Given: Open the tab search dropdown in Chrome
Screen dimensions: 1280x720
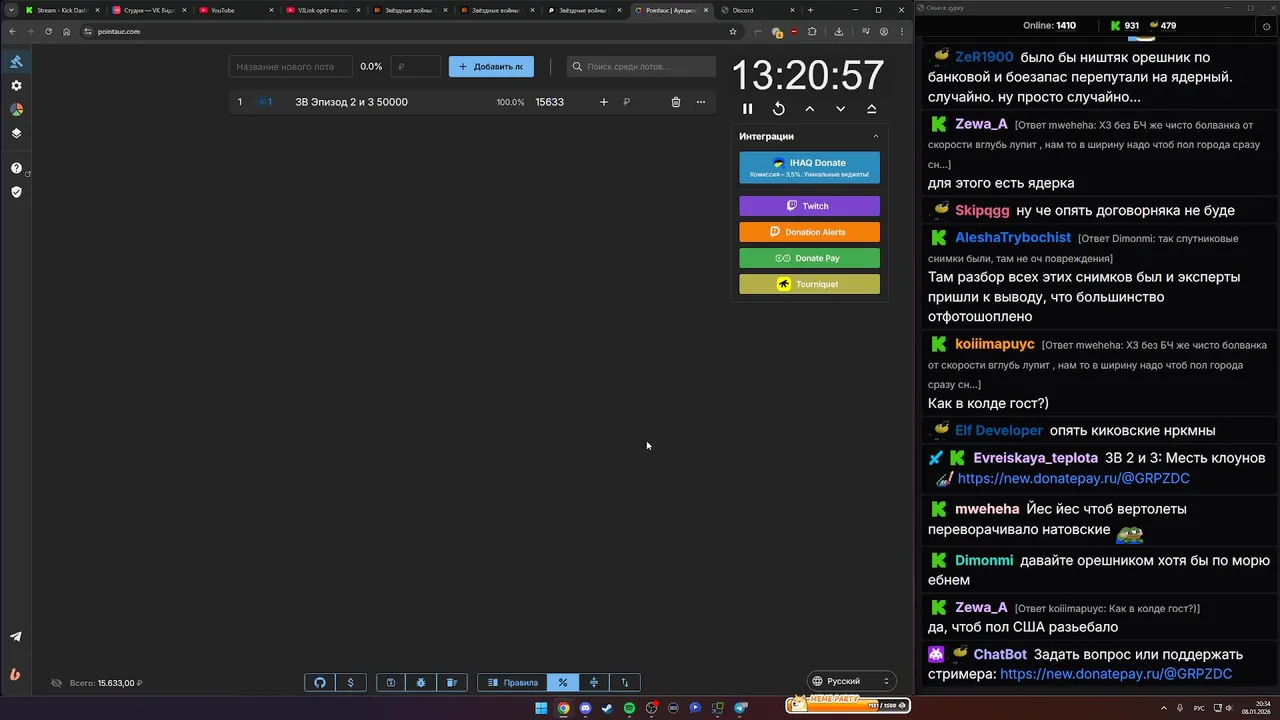Looking at the screenshot, I should (x=11, y=10).
